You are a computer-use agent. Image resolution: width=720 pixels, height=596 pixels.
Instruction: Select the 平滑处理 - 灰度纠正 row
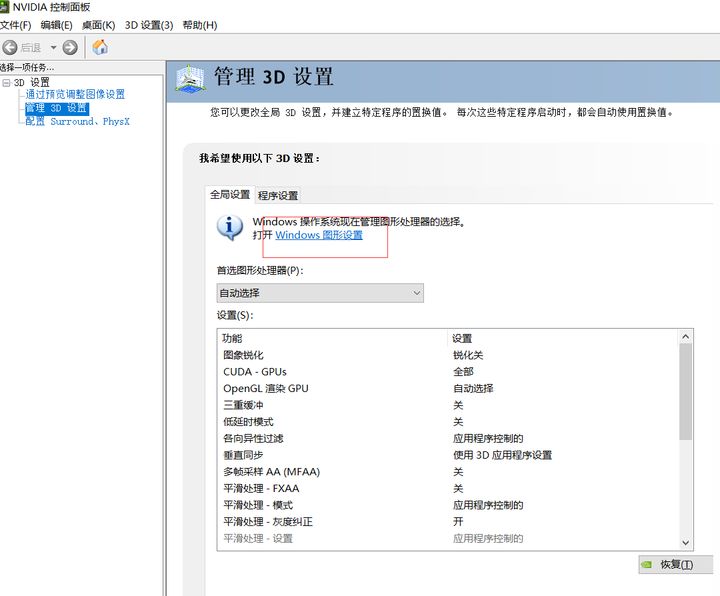tap(448, 522)
